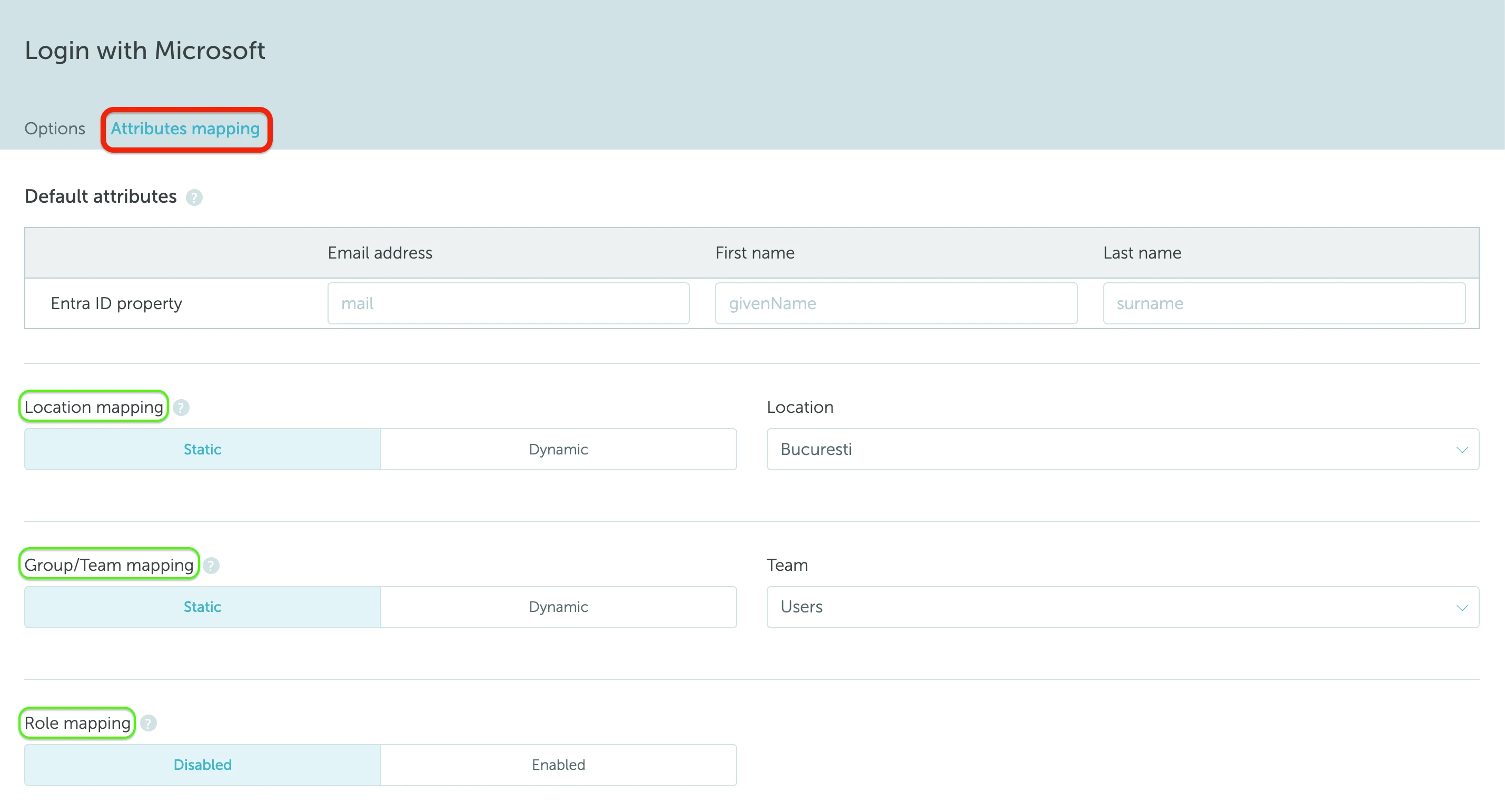Select Dynamic for Location mapping

tap(559, 449)
